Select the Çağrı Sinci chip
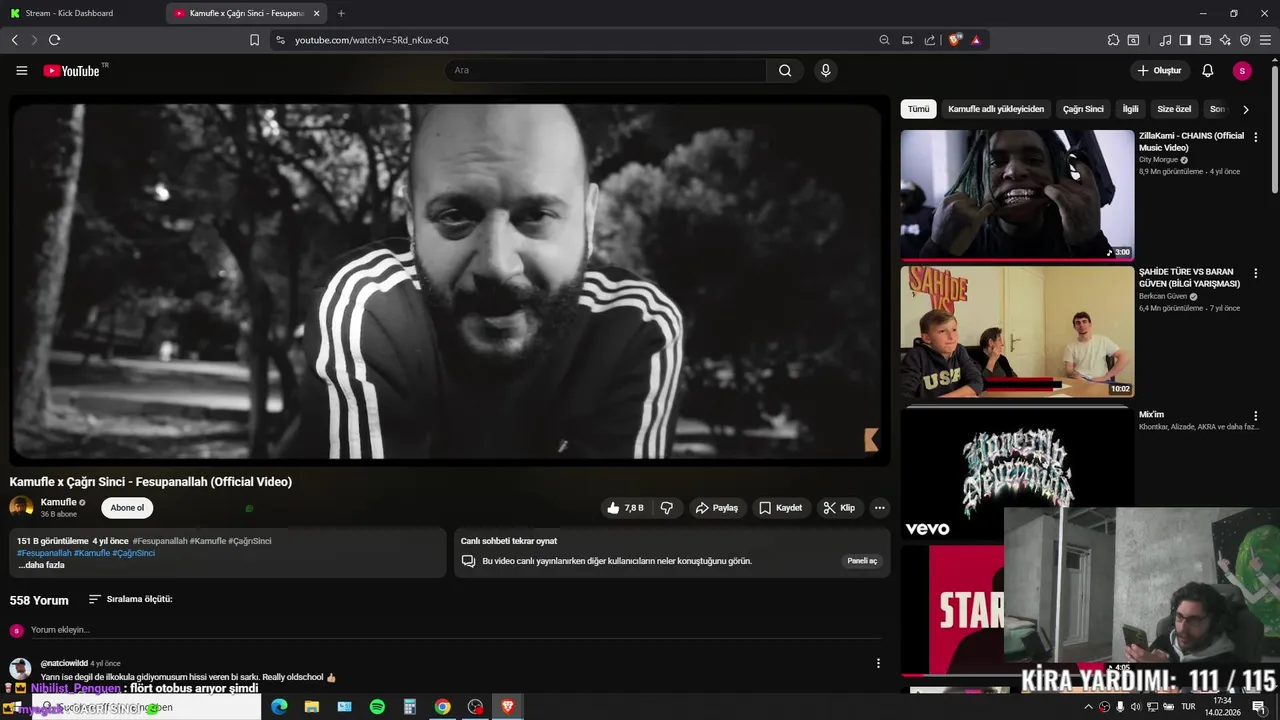This screenshot has width=1280, height=720. (x=1083, y=109)
